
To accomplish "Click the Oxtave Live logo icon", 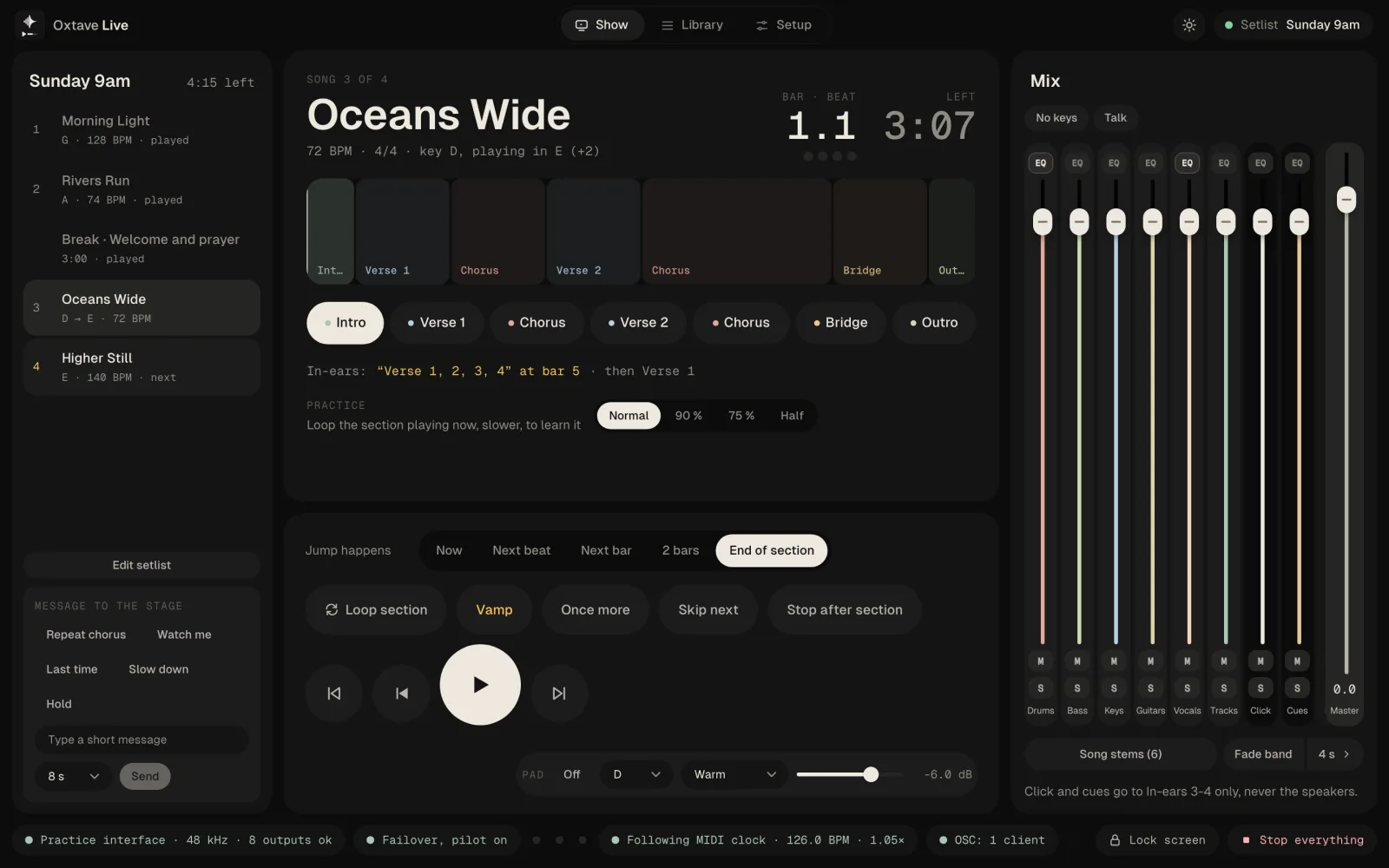I will point(30,25).
